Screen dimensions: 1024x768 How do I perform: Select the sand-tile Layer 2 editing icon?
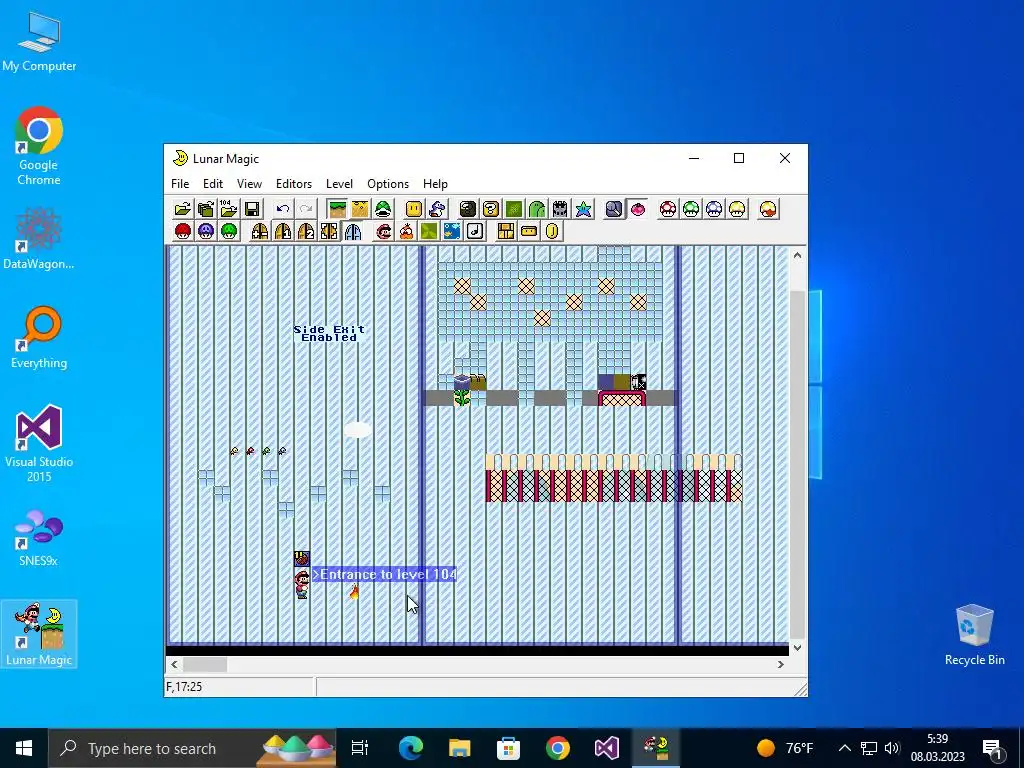[360, 209]
